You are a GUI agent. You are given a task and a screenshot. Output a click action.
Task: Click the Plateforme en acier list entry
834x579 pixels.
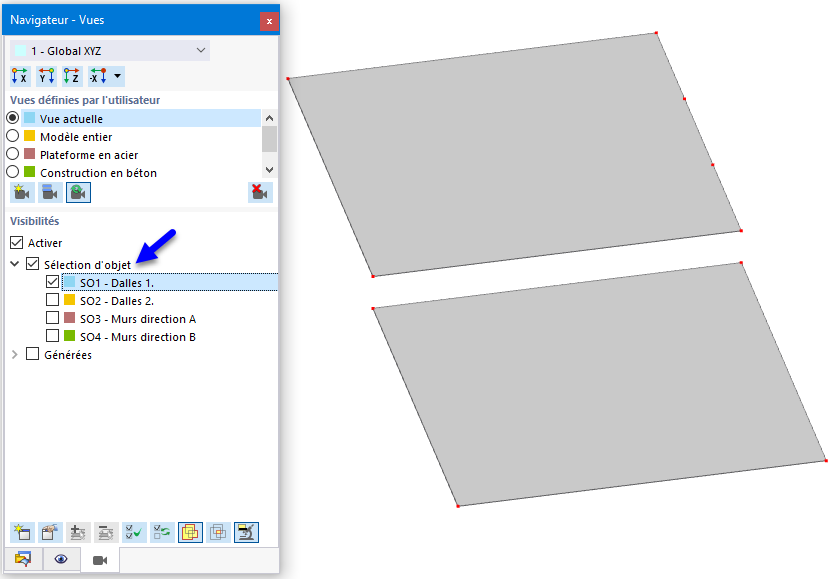coord(89,155)
